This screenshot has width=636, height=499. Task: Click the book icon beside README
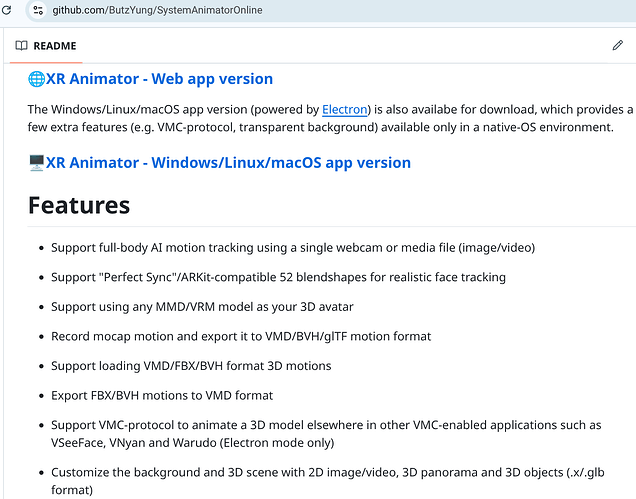21,46
